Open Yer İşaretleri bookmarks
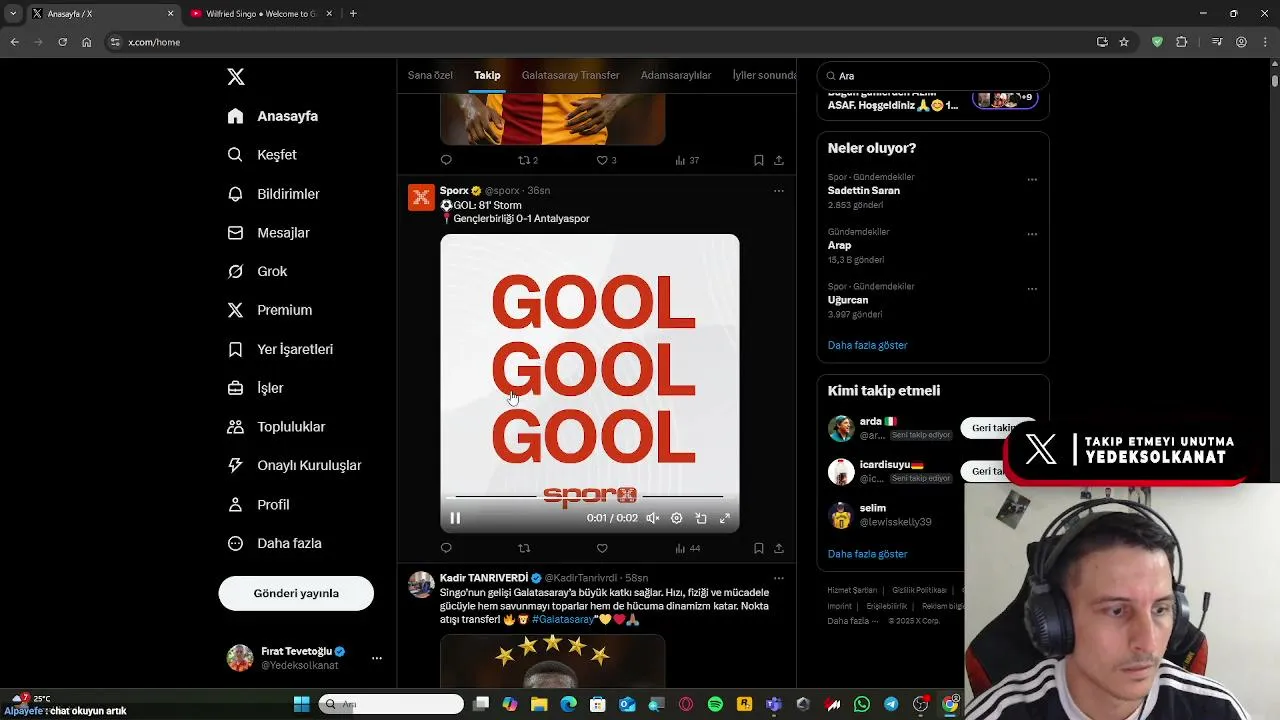 click(x=281, y=349)
